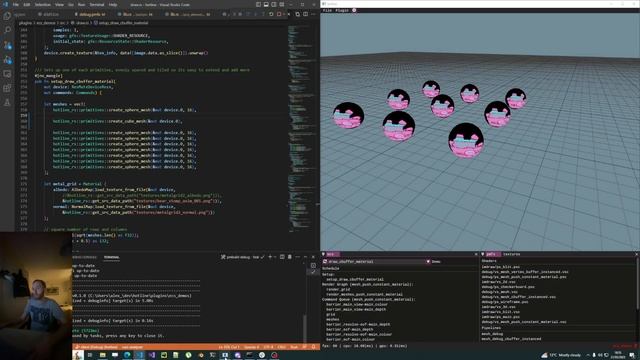
Task: Toggle bottom panel layout icon in title bar
Action: pyautogui.click(x=266, y=4)
